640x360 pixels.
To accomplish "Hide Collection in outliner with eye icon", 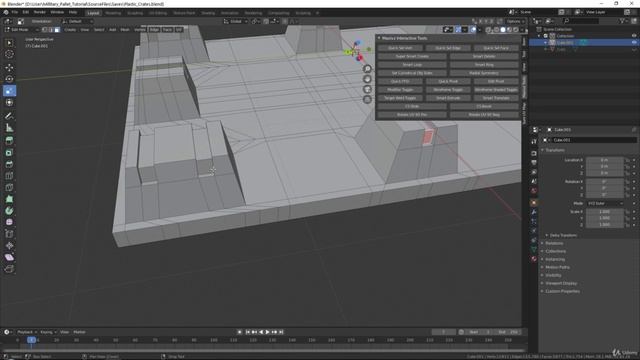I will click(x=634, y=36).
